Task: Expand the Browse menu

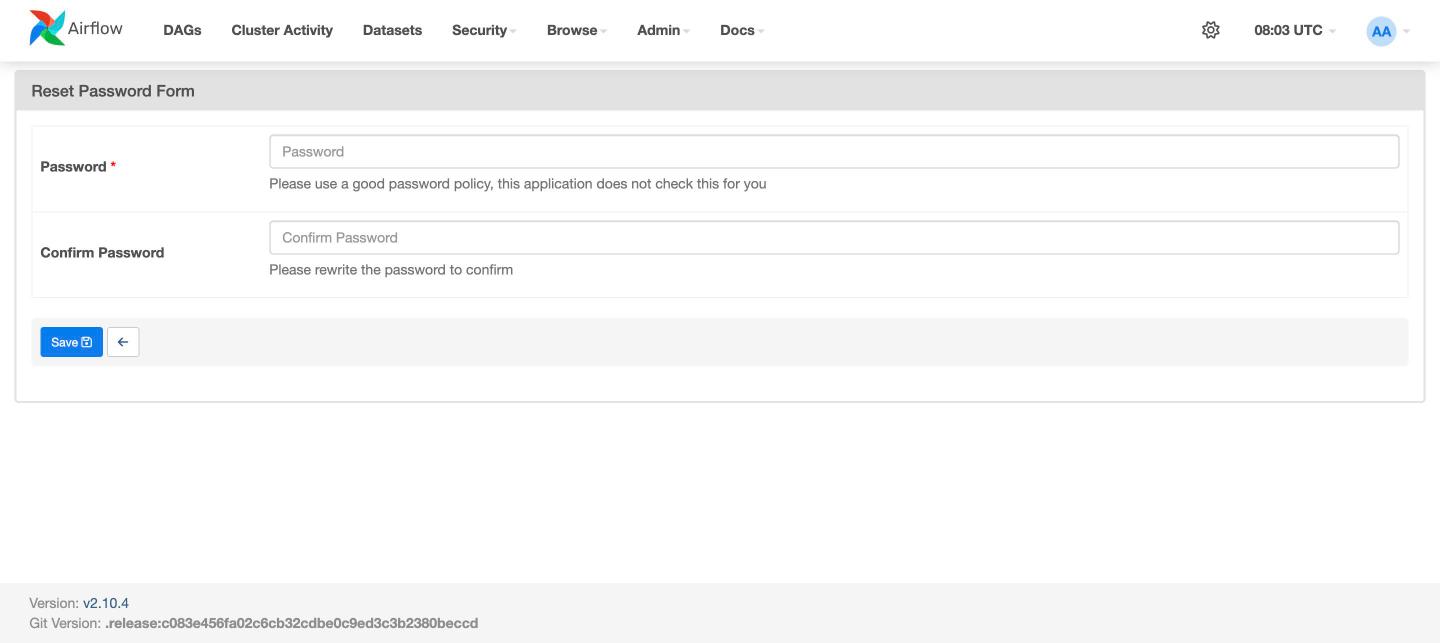Action: click(x=577, y=30)
